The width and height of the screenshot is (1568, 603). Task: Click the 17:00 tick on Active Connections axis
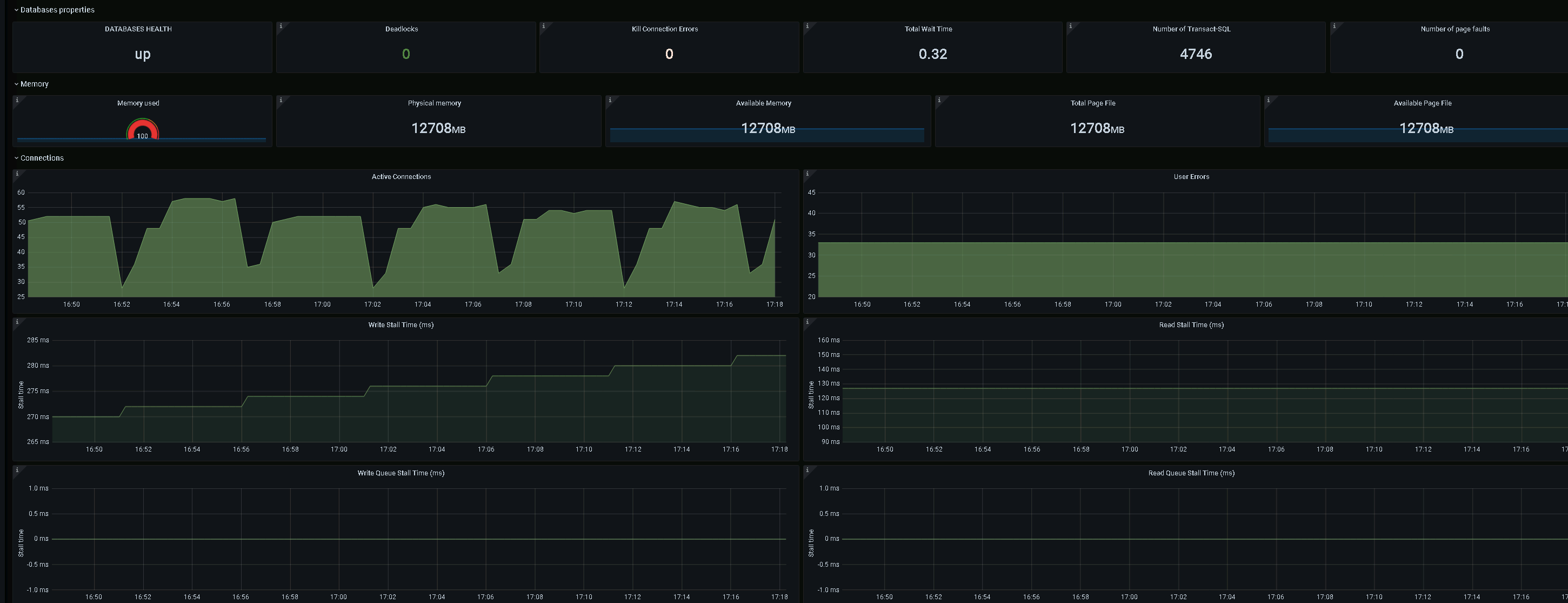click(x=322, y=304)
